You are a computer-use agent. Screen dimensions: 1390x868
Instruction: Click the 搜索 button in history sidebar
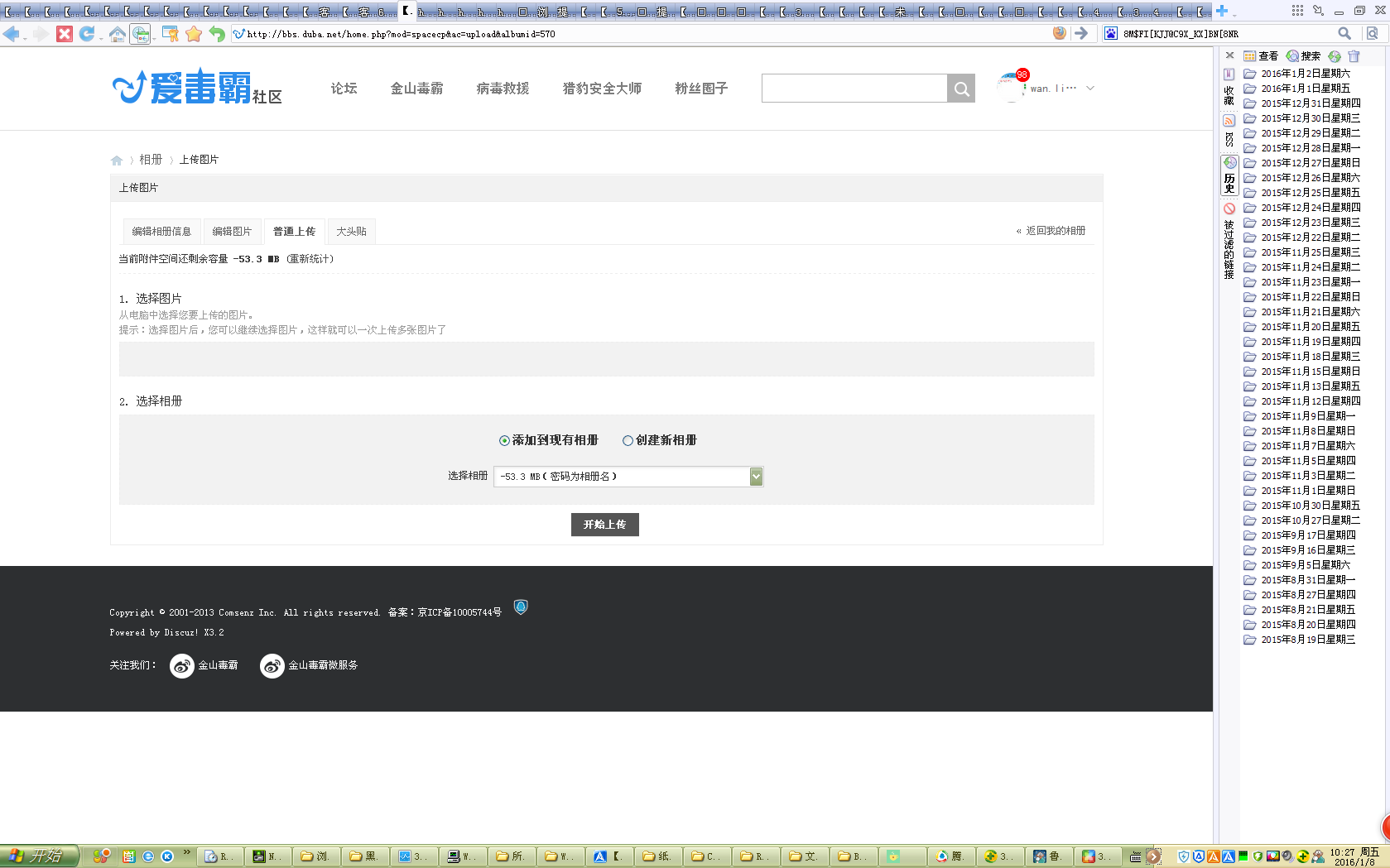tap(1303, 56)
